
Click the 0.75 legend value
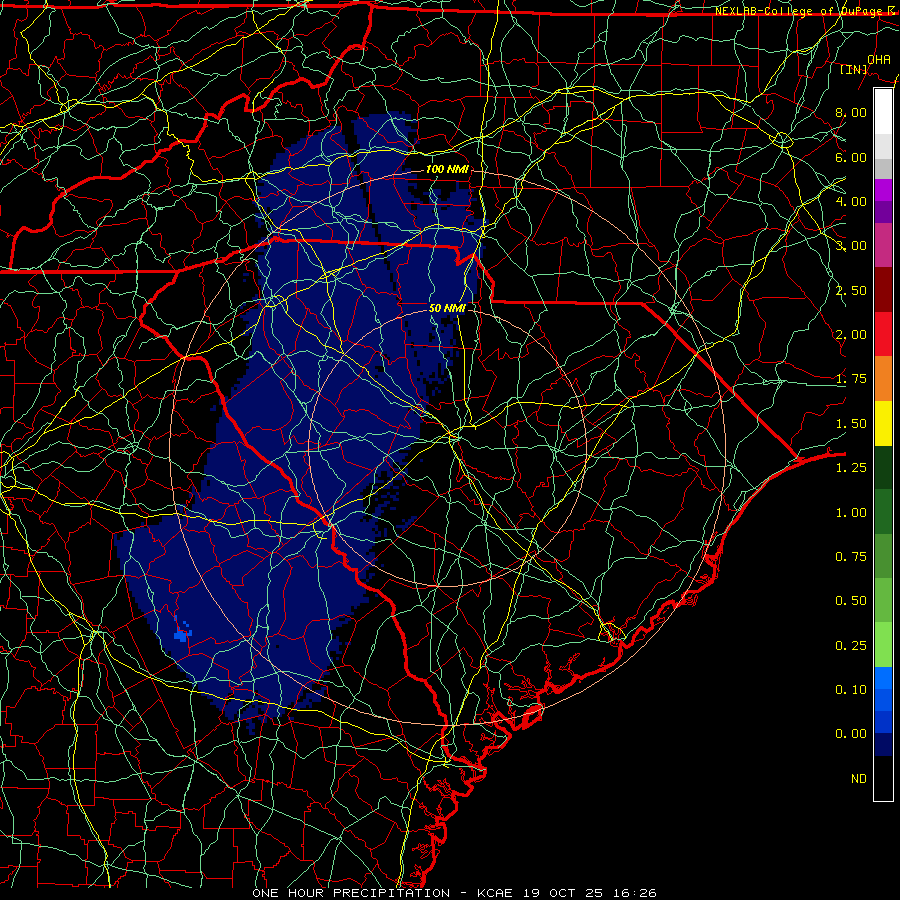[x=851, y=557]
